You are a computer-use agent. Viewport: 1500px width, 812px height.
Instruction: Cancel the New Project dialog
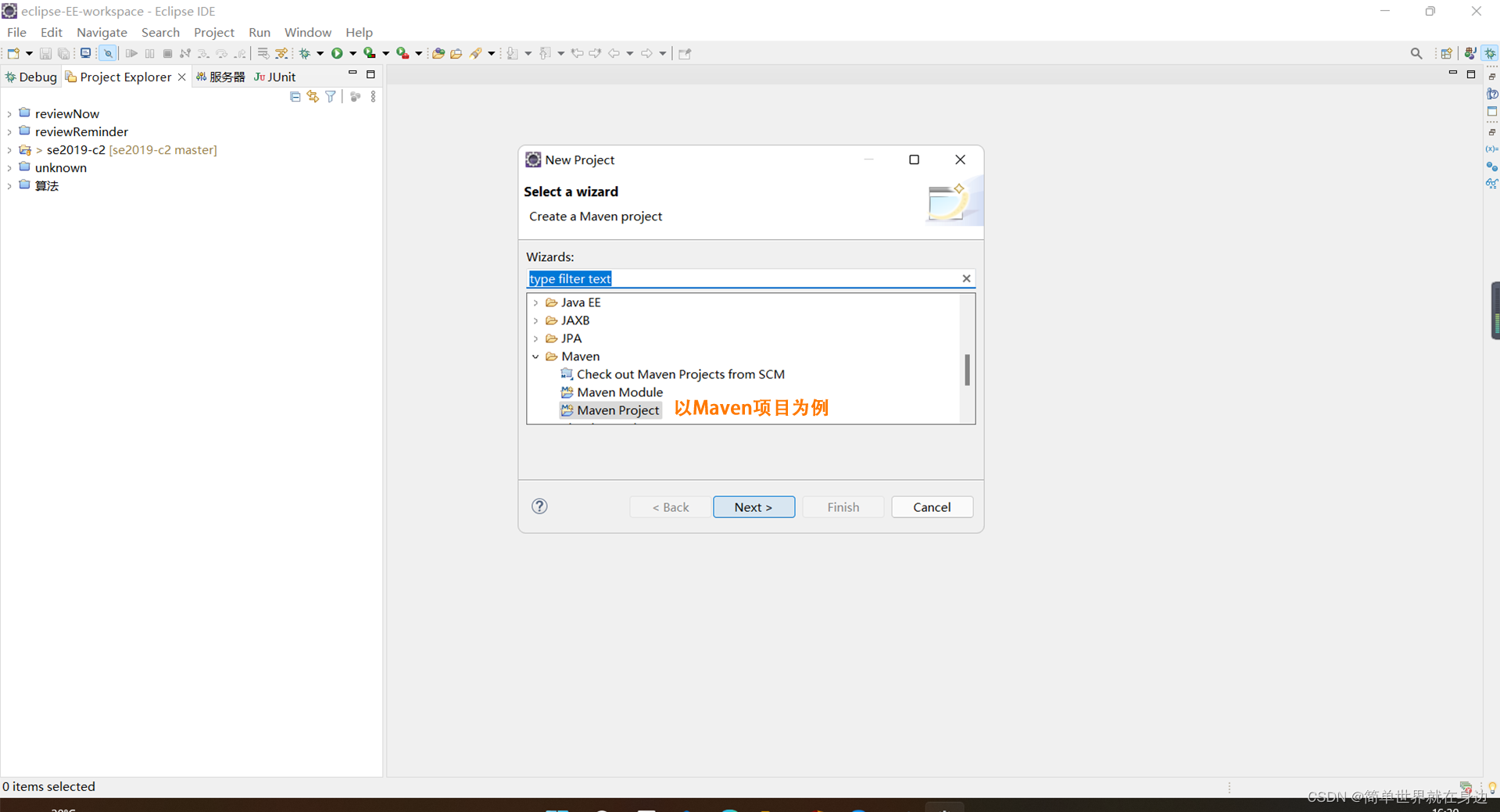point(932,506)
